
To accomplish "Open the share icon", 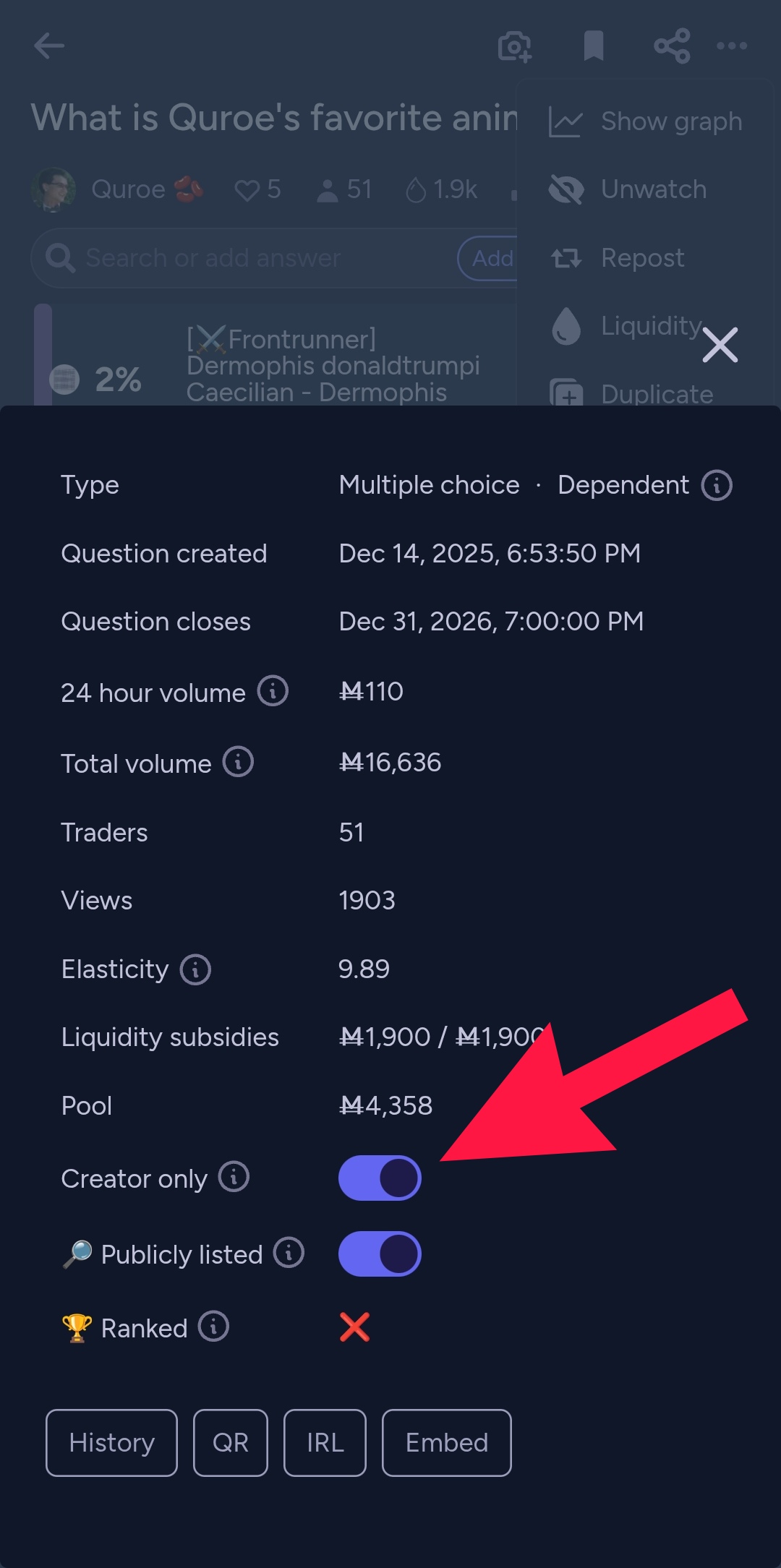I will [672, 46].
